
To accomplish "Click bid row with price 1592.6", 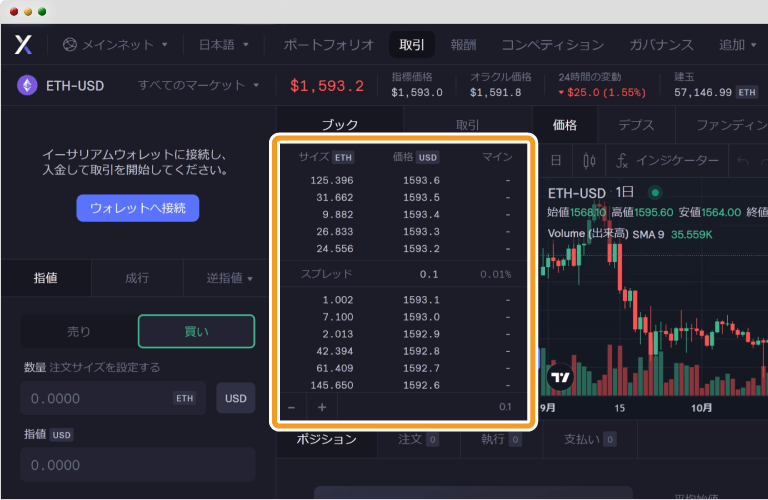I will click(403, 385).
